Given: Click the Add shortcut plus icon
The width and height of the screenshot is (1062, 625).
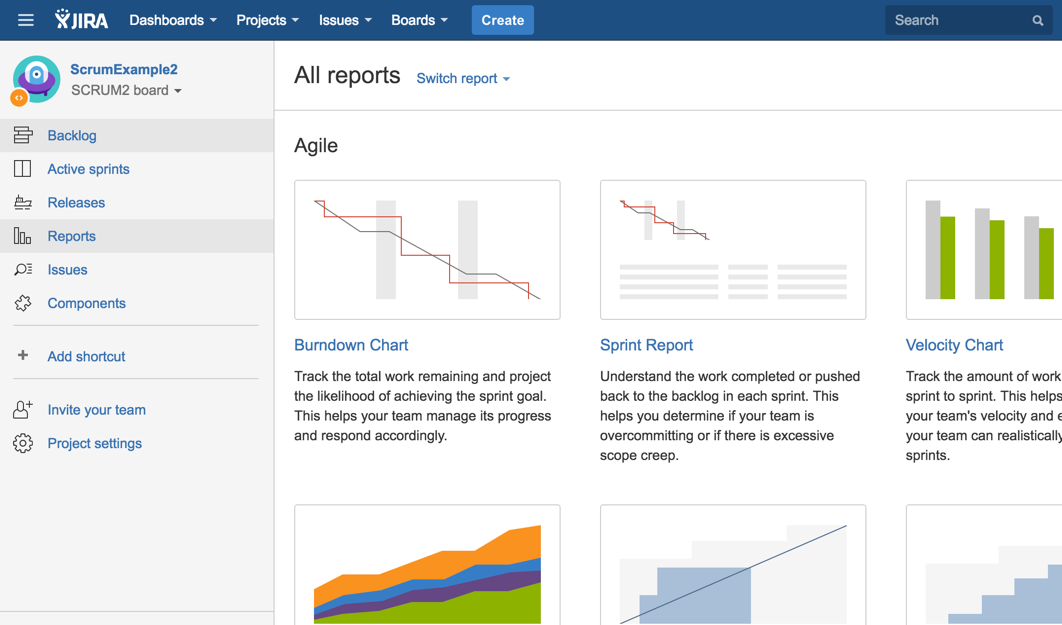Looking at the screenshot, I should (23, 355).
